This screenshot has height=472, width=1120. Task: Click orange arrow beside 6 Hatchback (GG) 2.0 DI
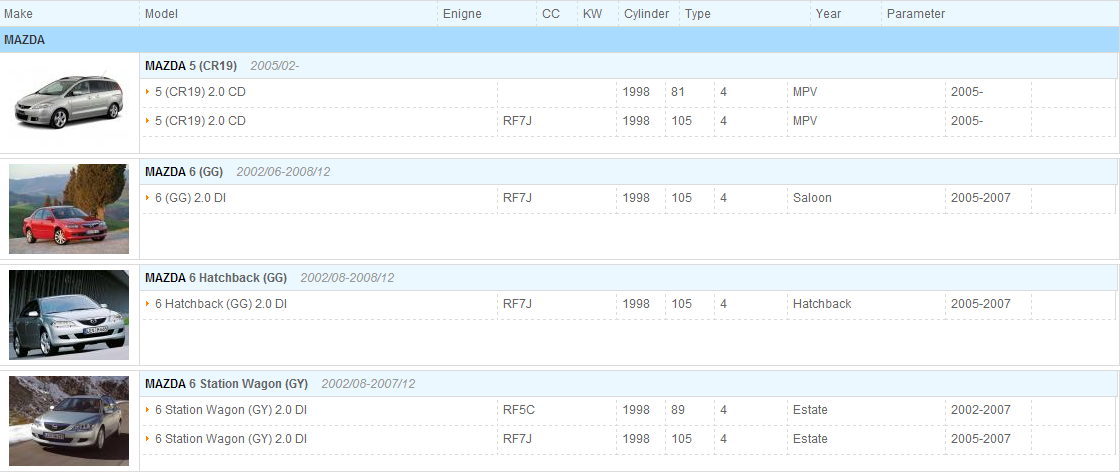148,303
